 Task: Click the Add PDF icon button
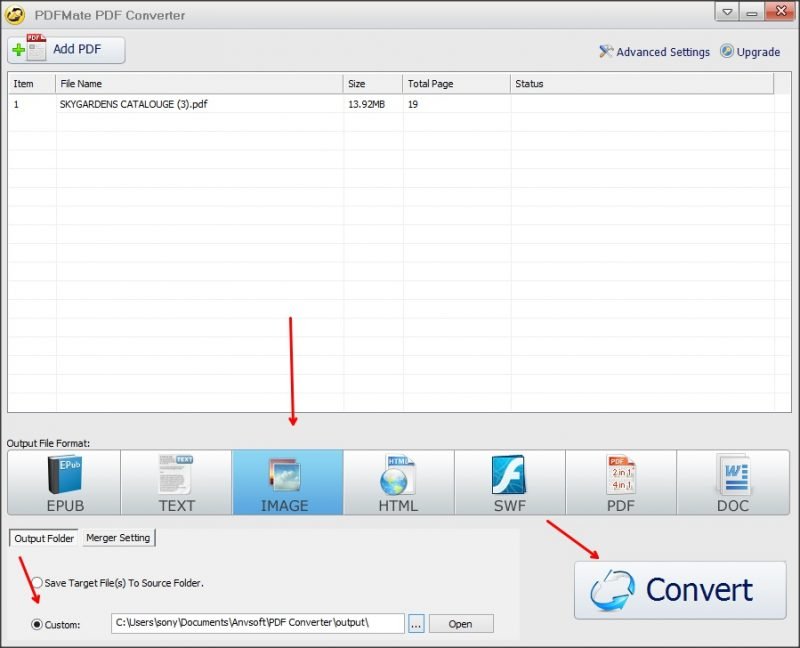click(66, 50)
